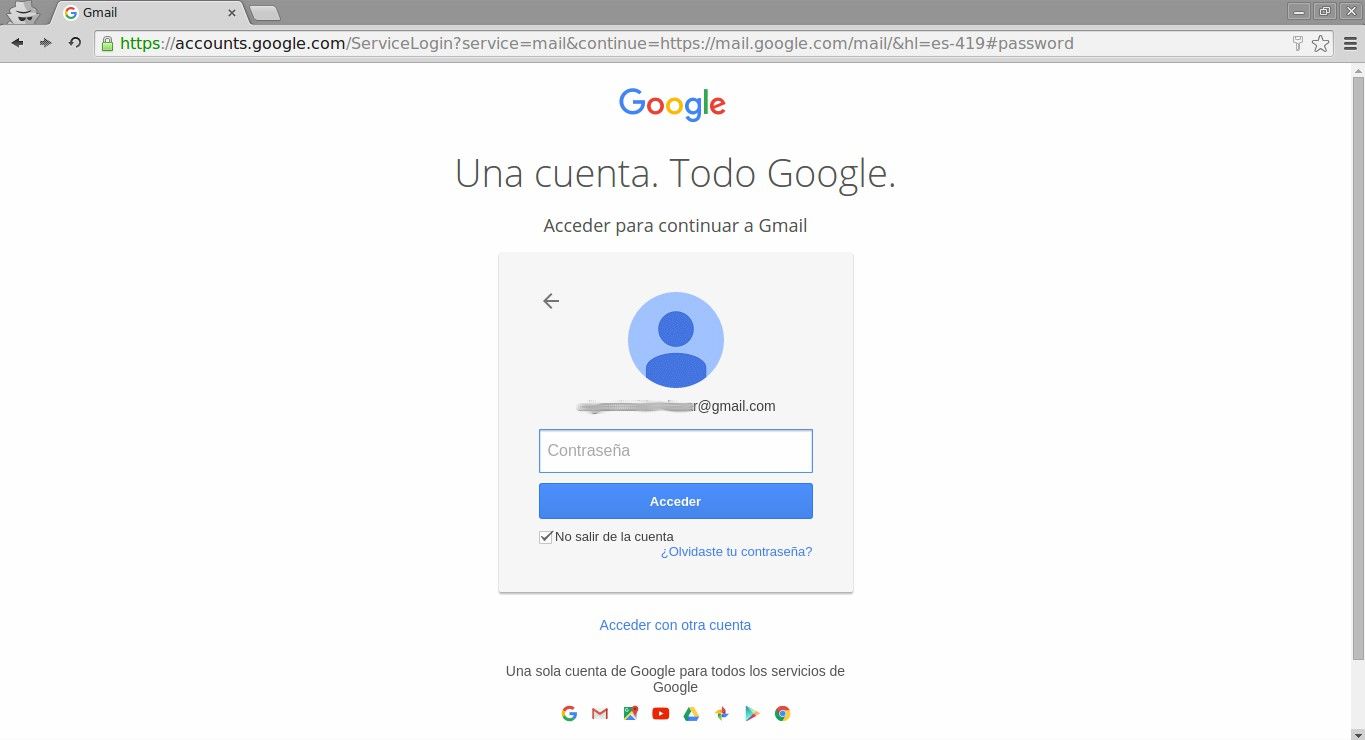Click the Gmail envelope icon in footer
1365x740 pixels.
click(x=600, y=713)
